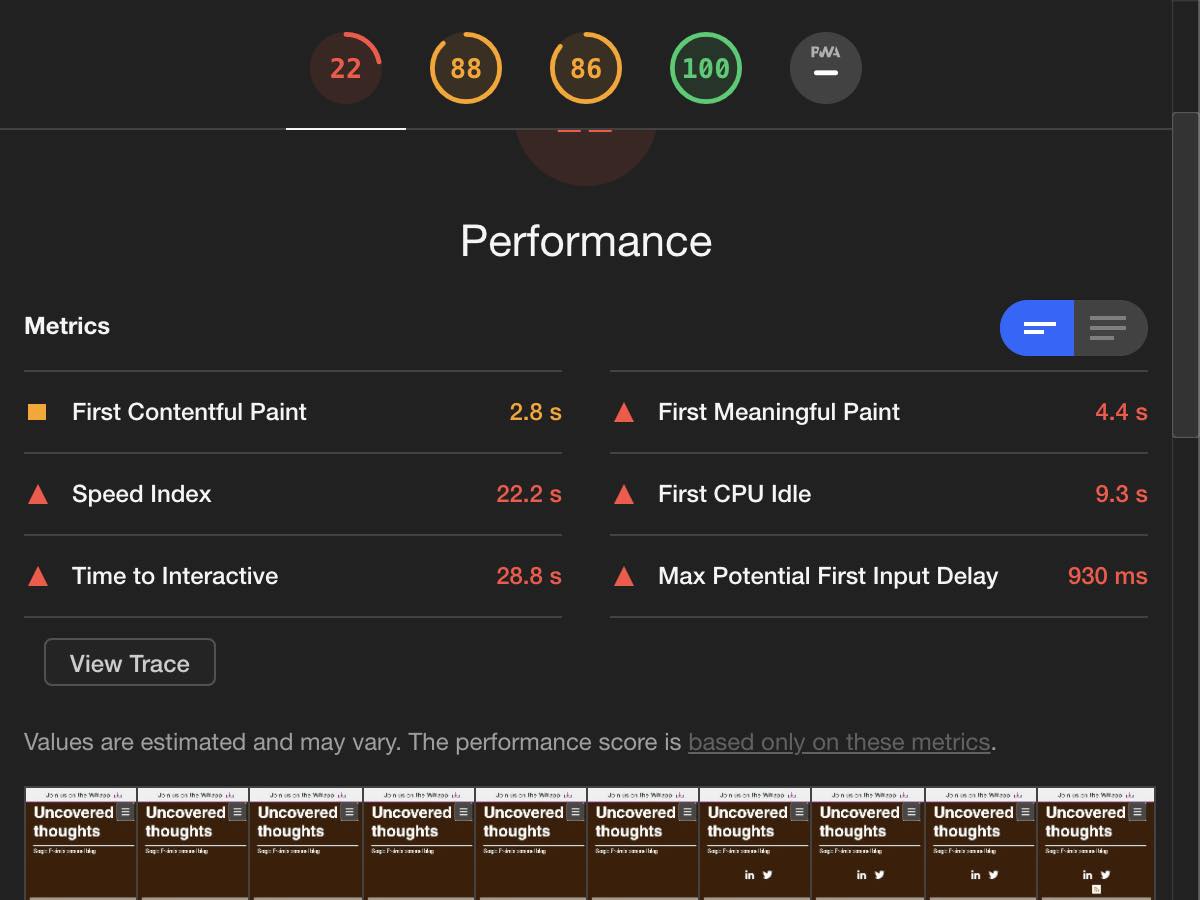Select the score gauge showing 88

click(x=466, y=68)
